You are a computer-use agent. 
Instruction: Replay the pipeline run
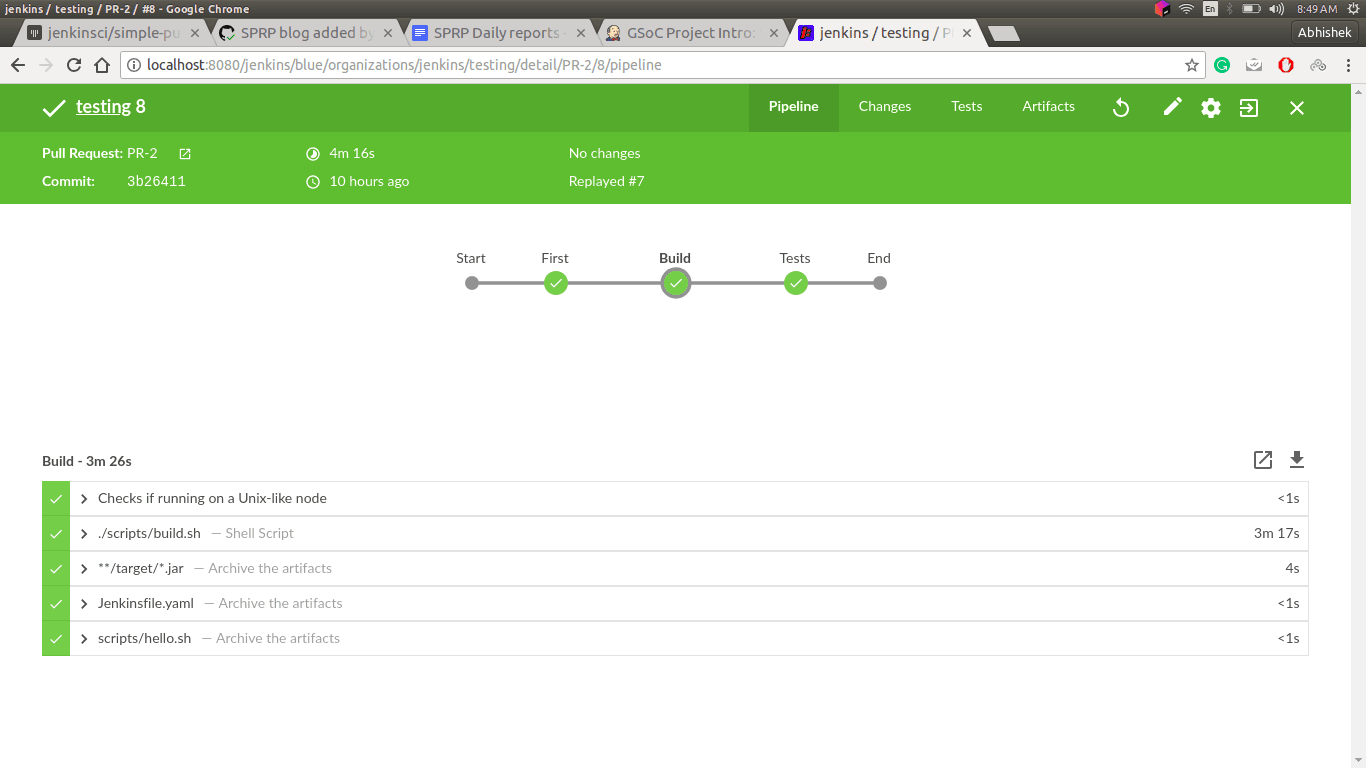point(1121,107)
